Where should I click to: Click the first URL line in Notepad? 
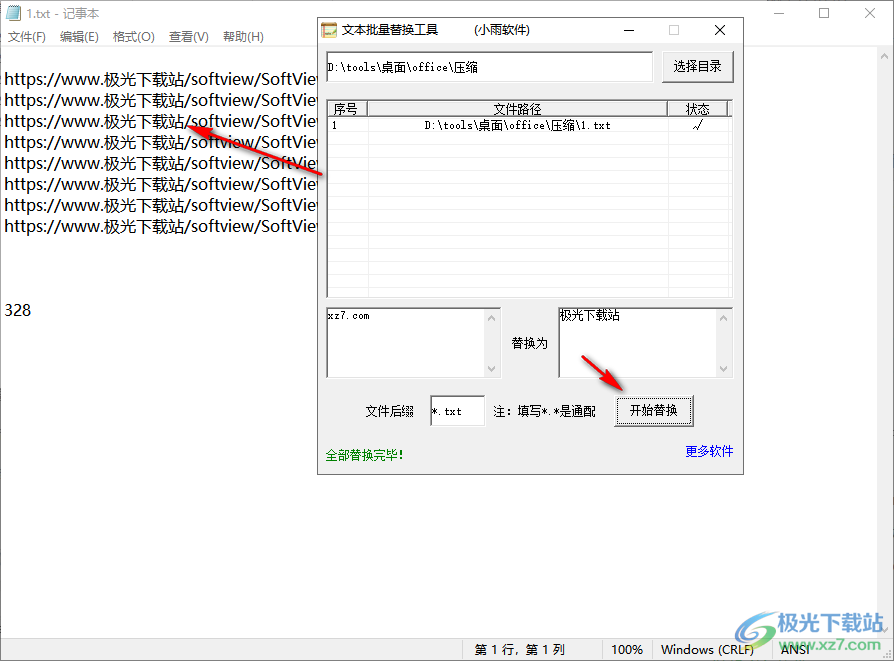click(160, 79)
